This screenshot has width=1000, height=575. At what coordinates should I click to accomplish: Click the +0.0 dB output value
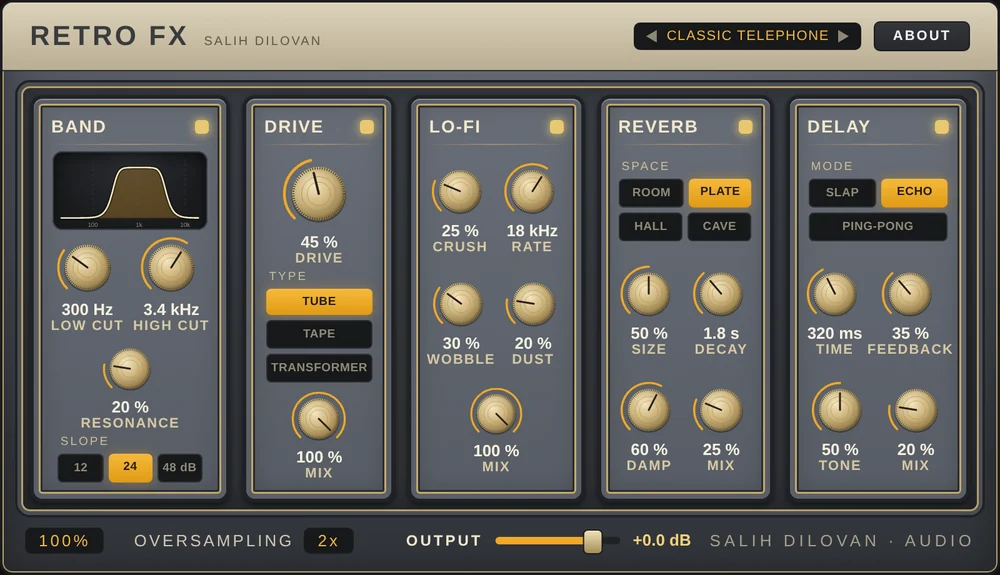tap(661, 541)
